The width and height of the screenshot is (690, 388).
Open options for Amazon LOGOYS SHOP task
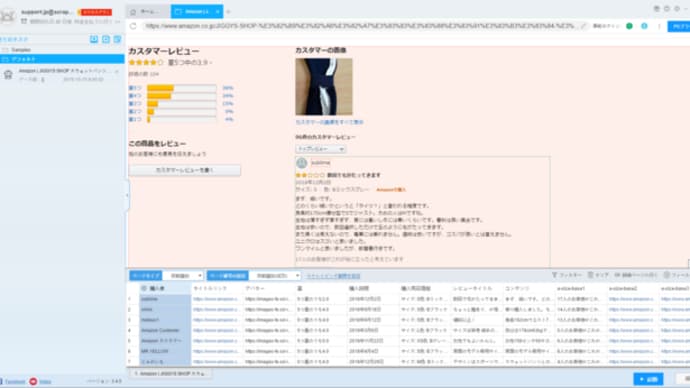click(117, 71)
